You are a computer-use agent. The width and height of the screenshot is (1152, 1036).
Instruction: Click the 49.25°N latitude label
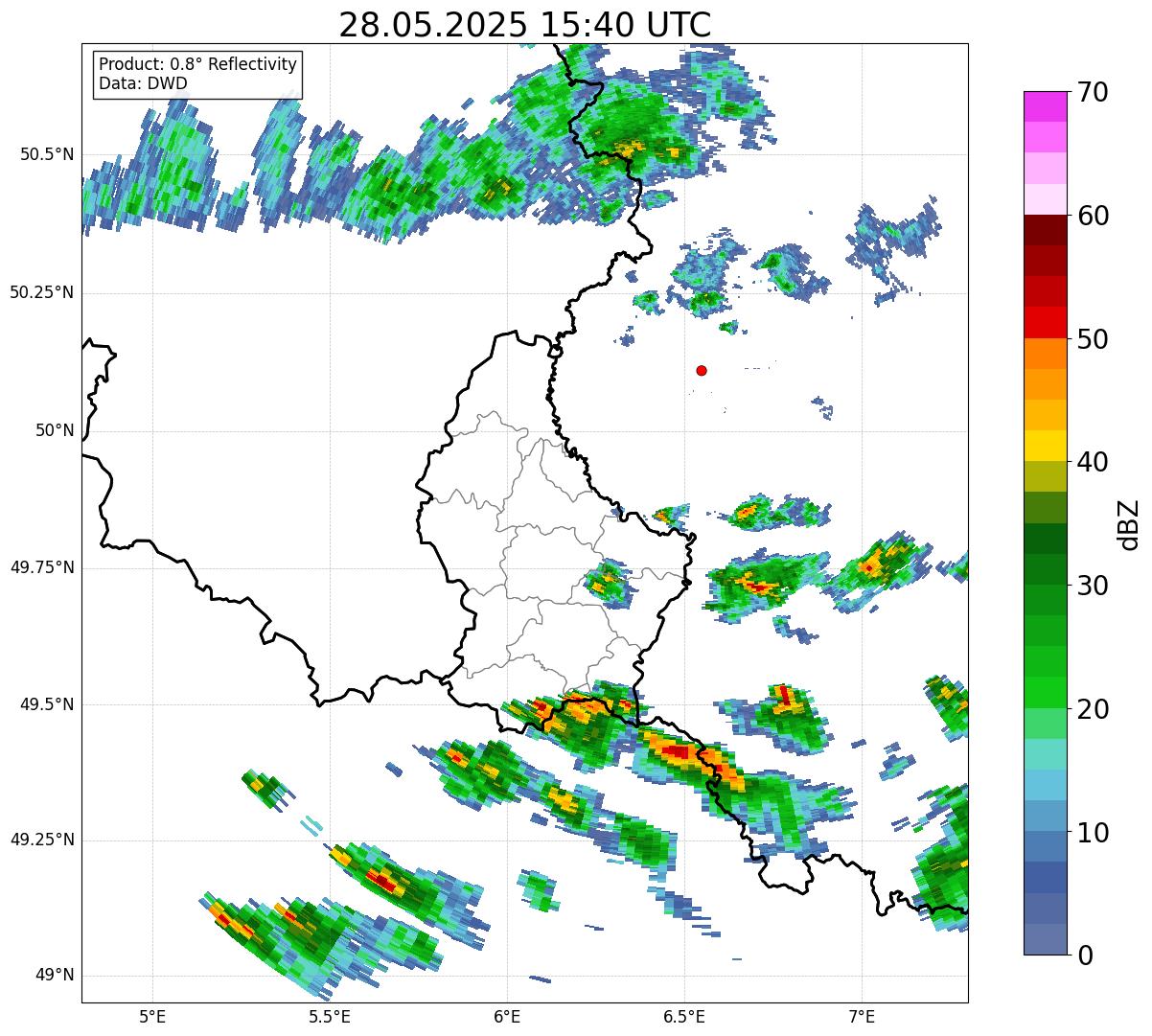click(42, 840)
